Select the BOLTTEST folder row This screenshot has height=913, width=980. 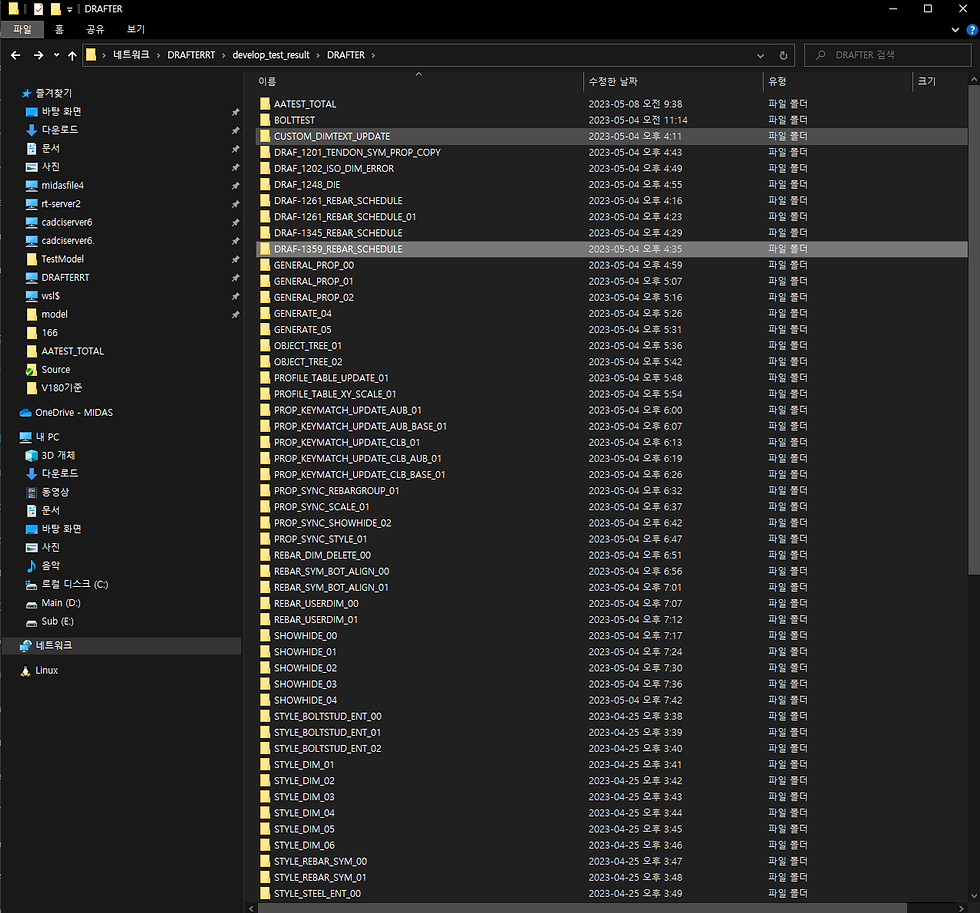611,120
